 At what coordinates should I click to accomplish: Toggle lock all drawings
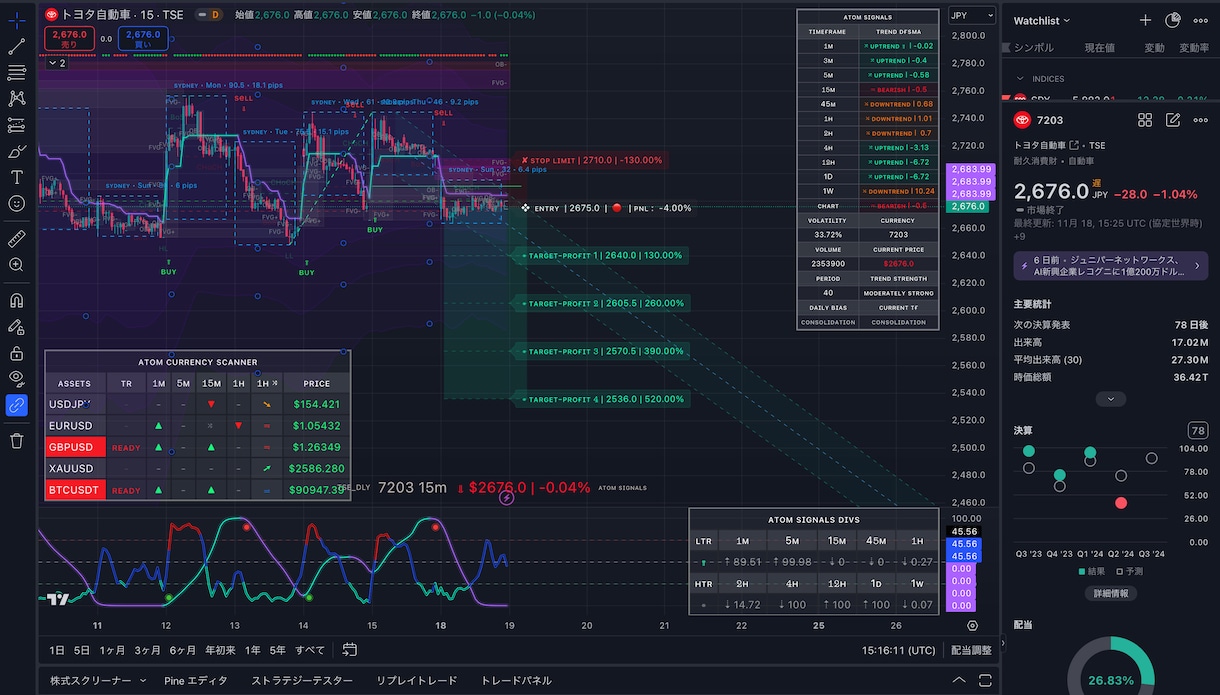pos(16,353)
